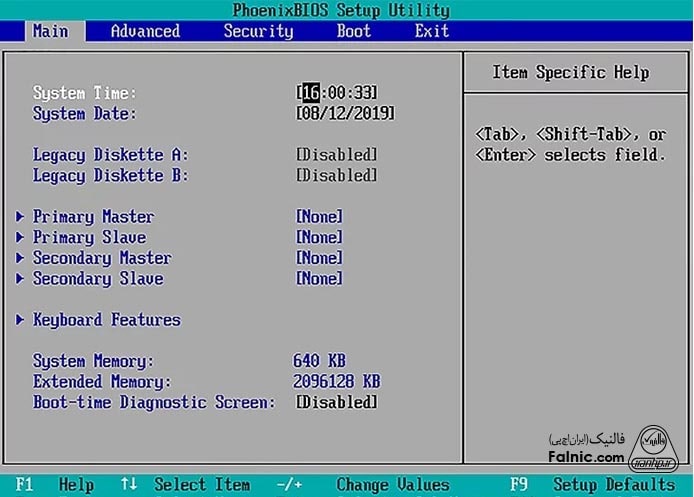Expand the Secondary Master entry
This screenshot has width=694, height=497.
(101, 258)
